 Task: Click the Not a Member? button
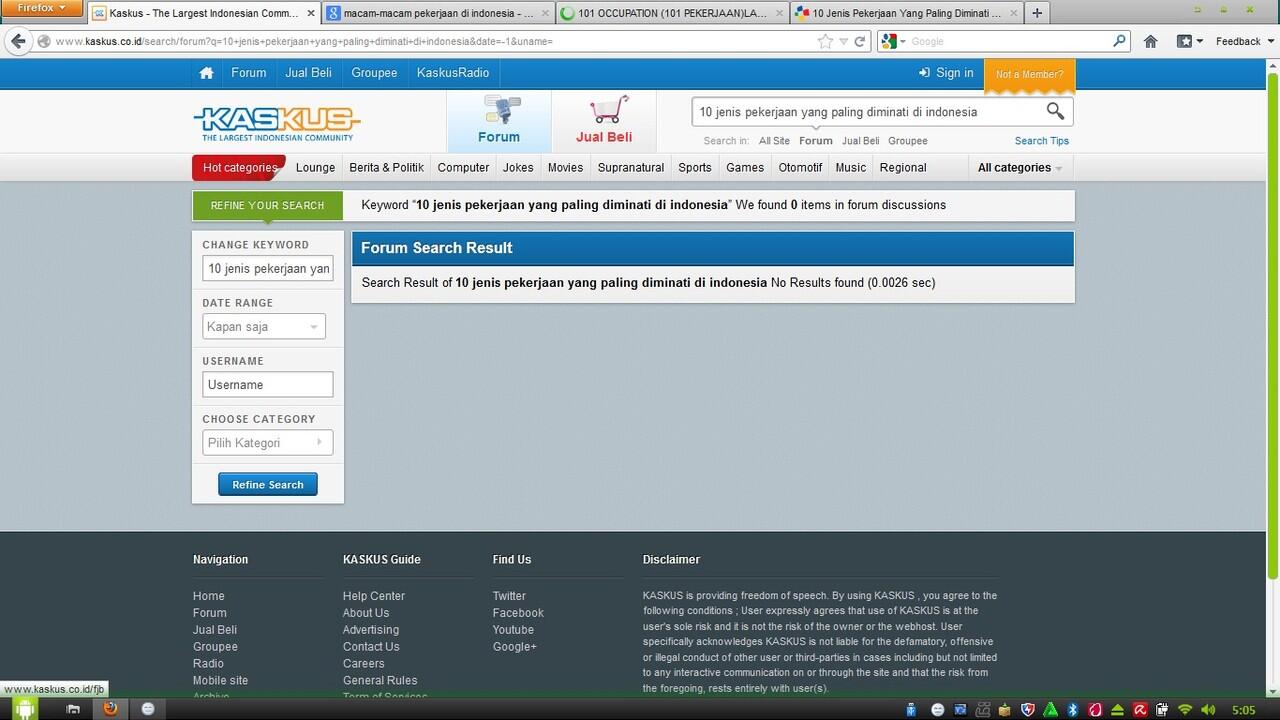click(1030, 74)
